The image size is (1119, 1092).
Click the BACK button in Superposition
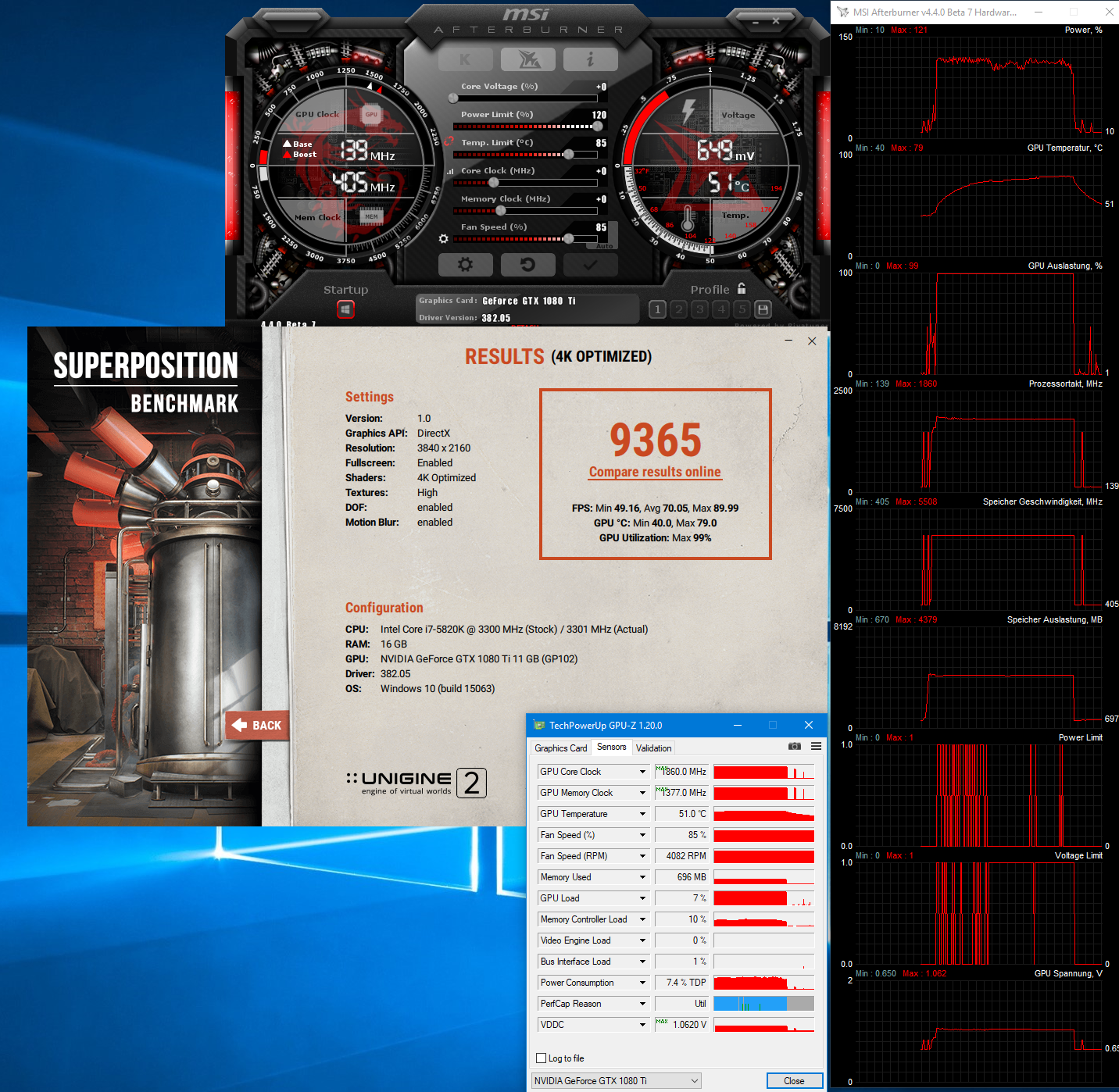(x=257, y=725)
